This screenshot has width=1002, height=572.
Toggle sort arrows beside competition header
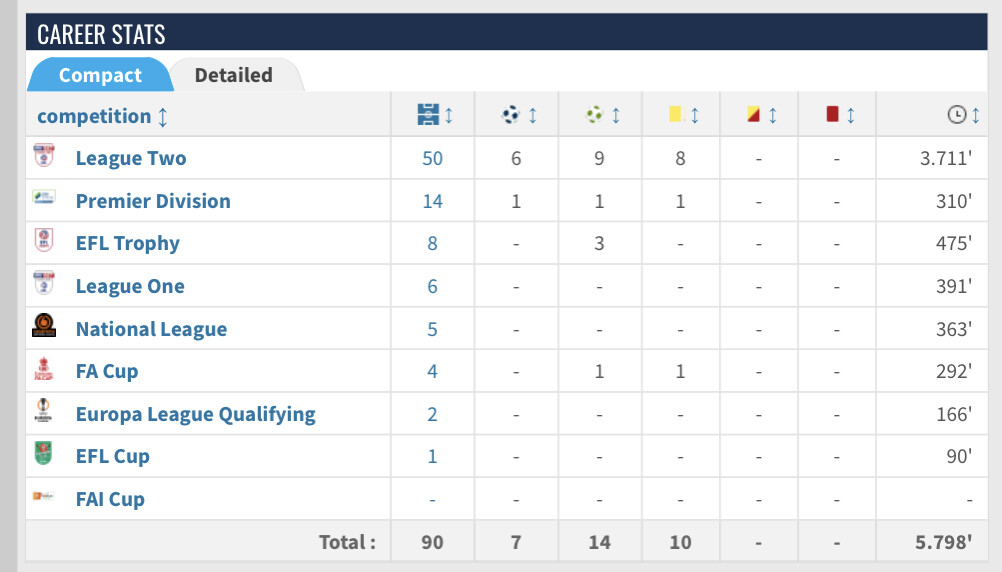[x=162, y=117]
